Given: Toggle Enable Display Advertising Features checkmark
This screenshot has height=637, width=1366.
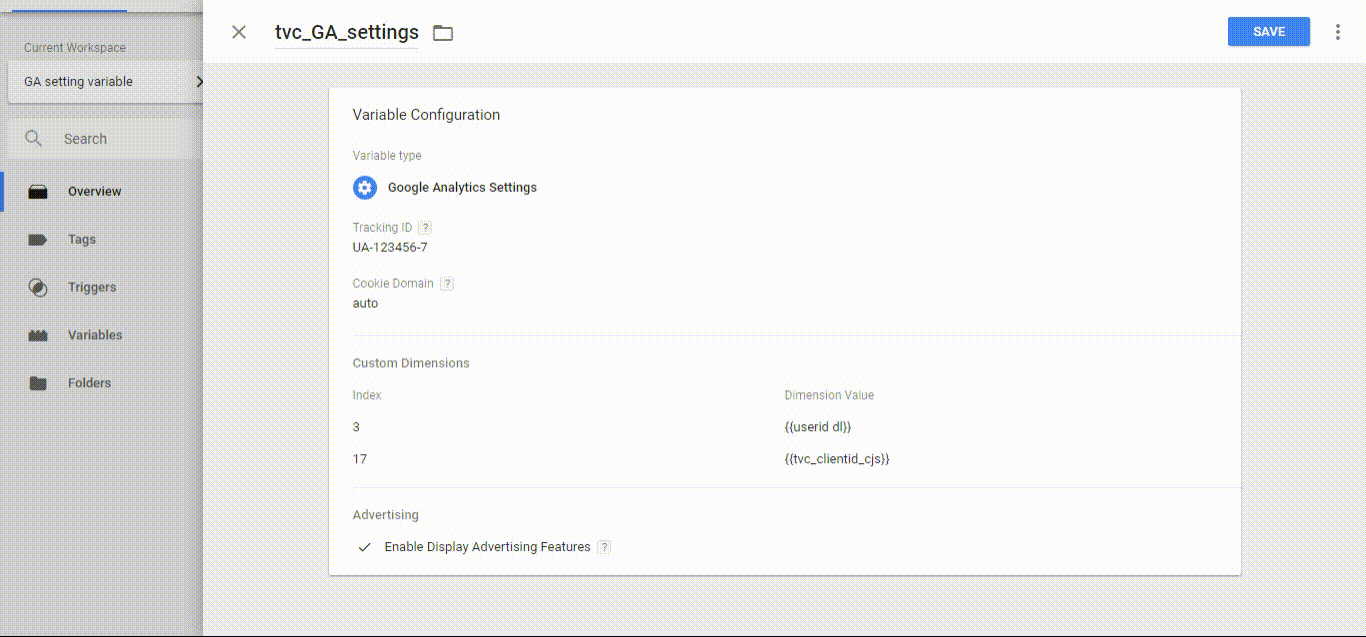Looking at the screenshot, I should [365, 547].
